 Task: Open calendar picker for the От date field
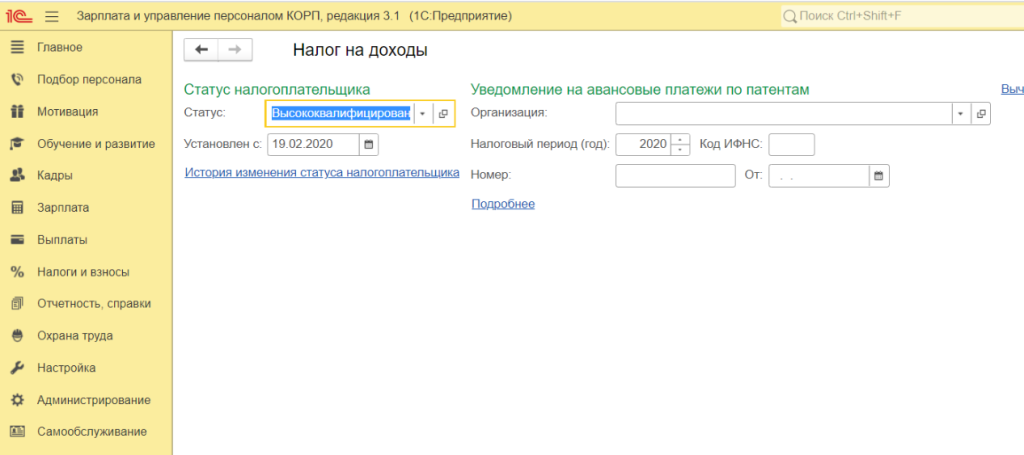pos(879,176)
